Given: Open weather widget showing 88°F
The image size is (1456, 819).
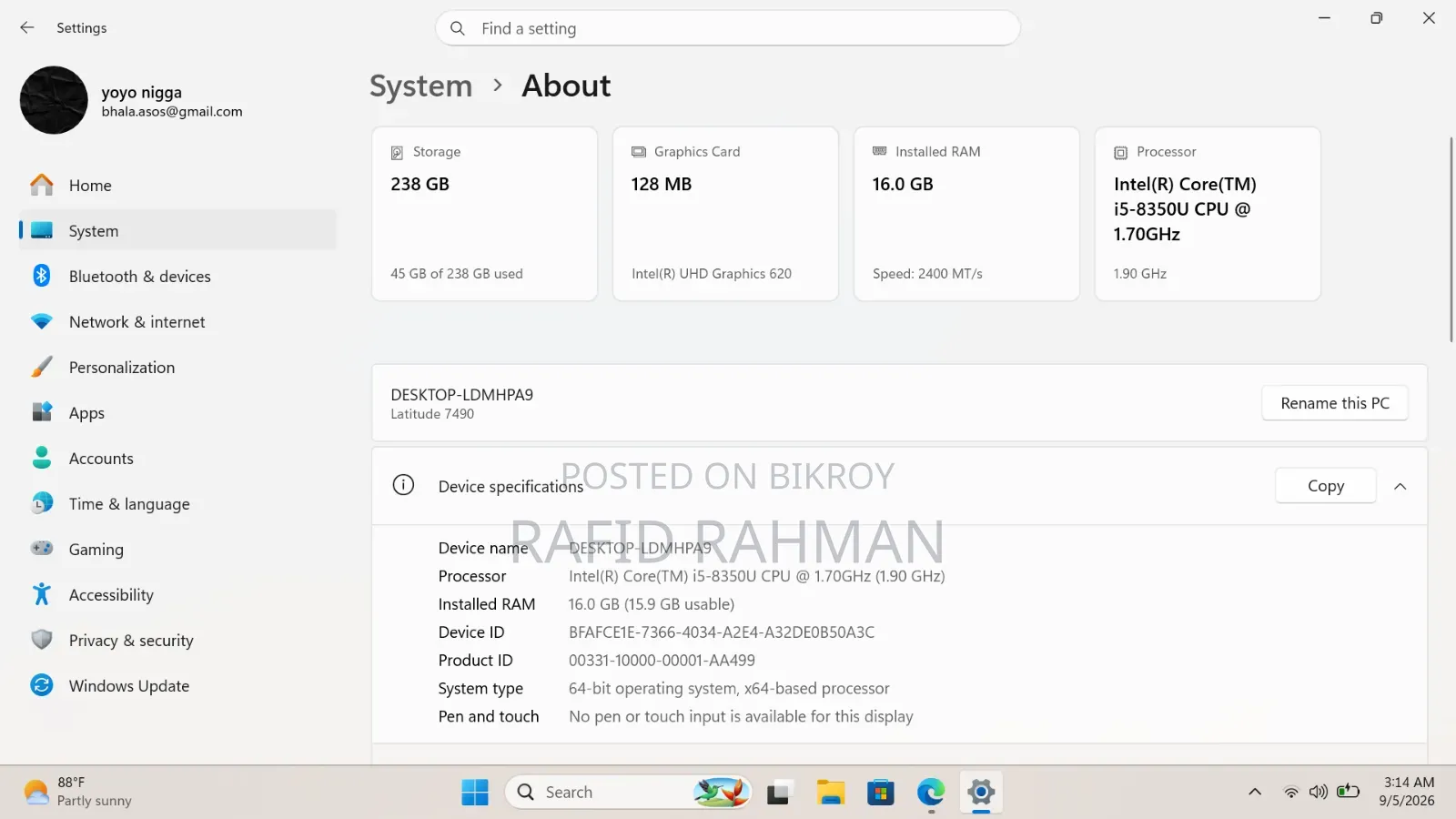Looking at the screenshot, I should pos(78,792).
